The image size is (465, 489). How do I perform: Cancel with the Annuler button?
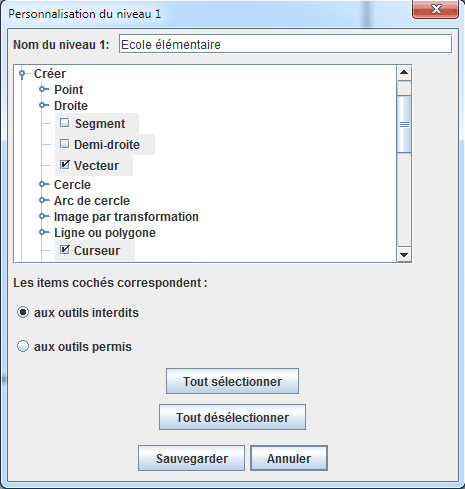(289, 458)
